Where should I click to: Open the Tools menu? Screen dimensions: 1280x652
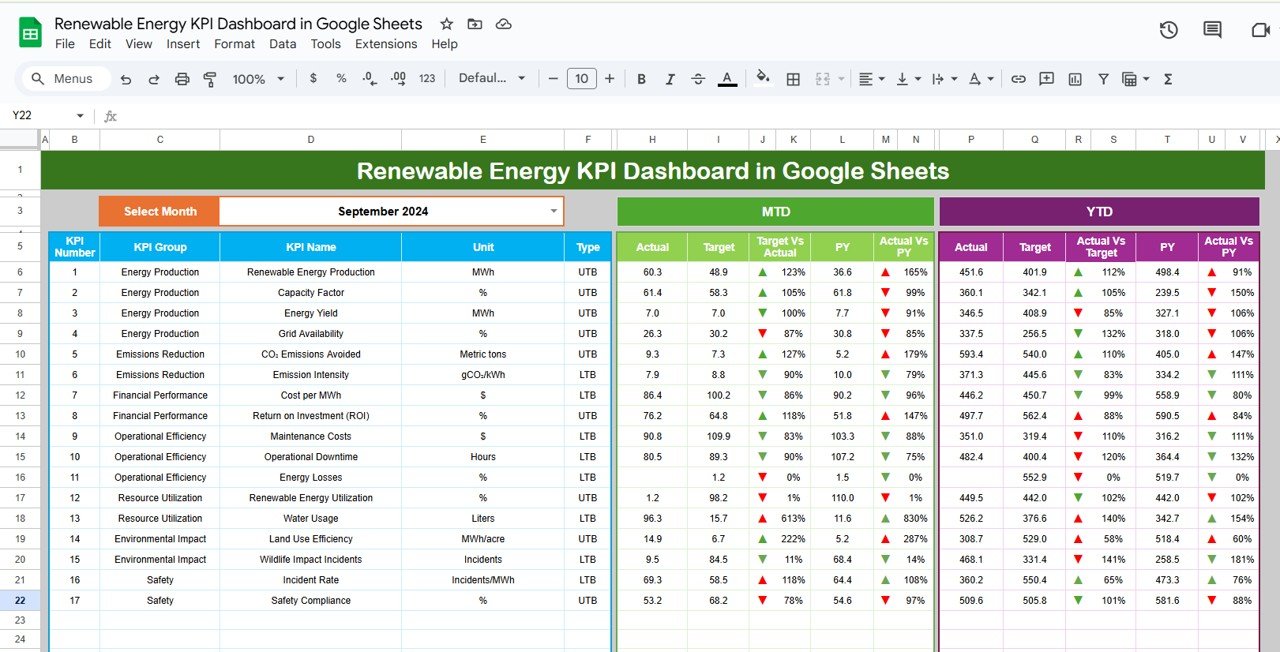[x=326, y=44]
